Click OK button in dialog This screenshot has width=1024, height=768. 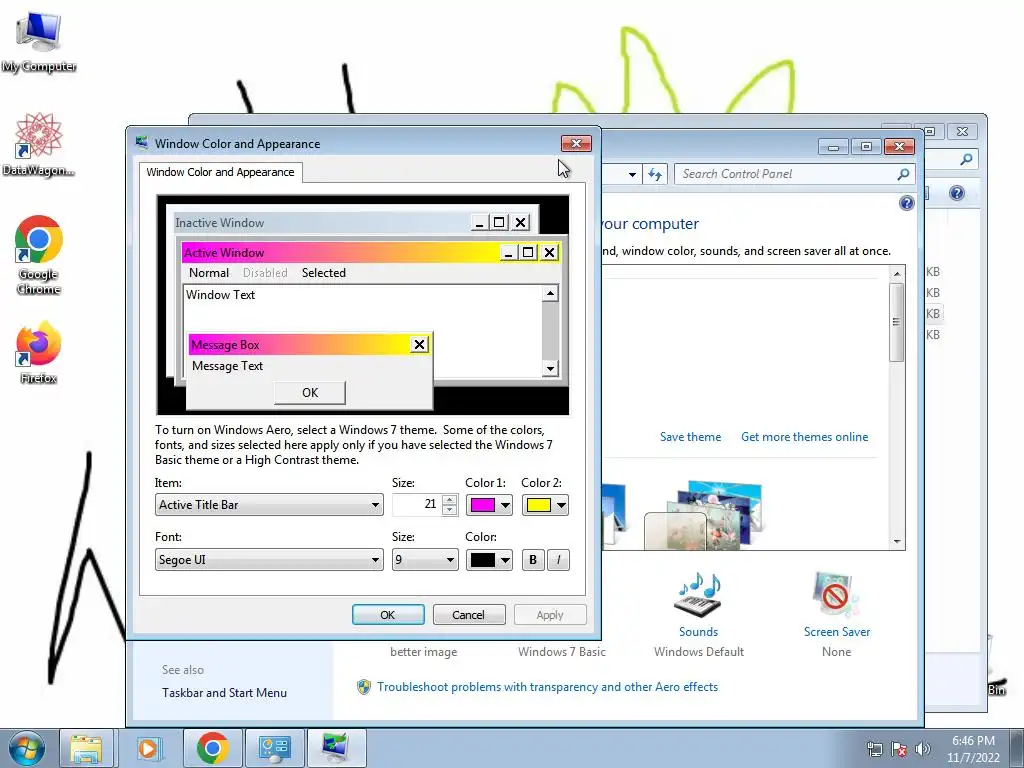(388, 615)
